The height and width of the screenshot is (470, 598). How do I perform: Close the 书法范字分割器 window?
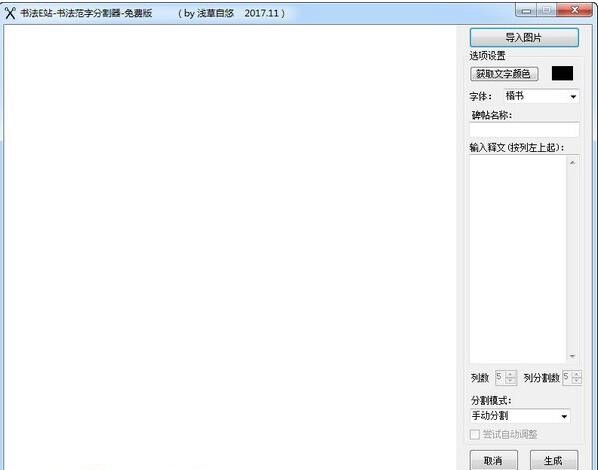575,11
